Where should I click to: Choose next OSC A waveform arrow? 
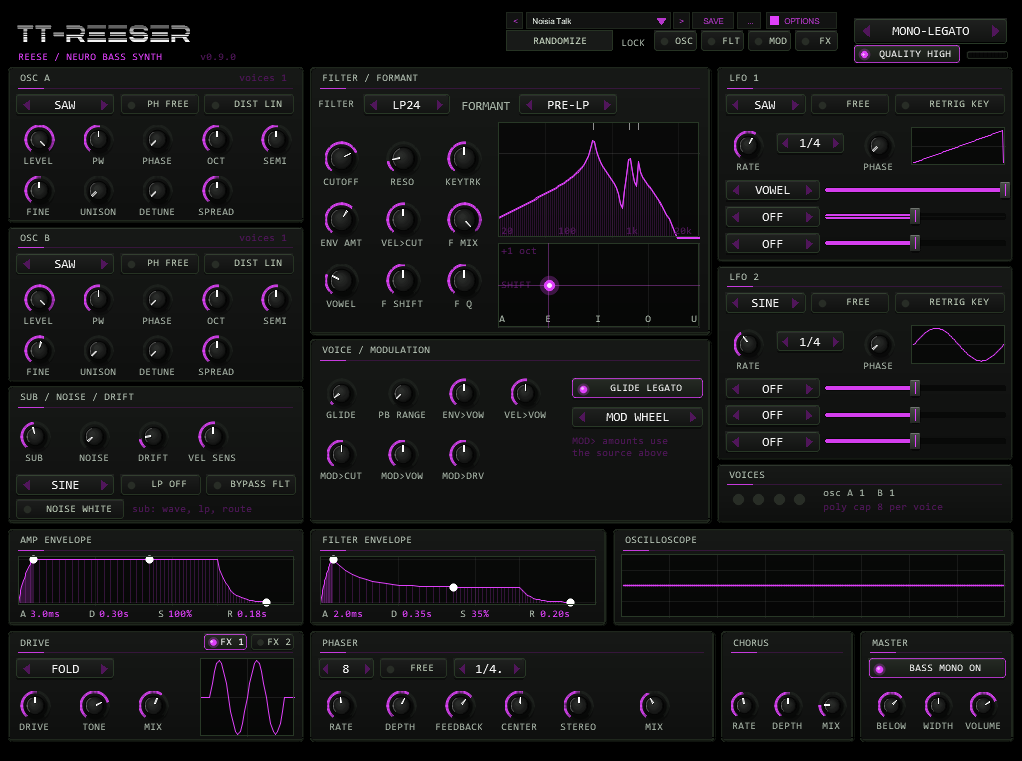pyautogui.click(x=104, y=104)
